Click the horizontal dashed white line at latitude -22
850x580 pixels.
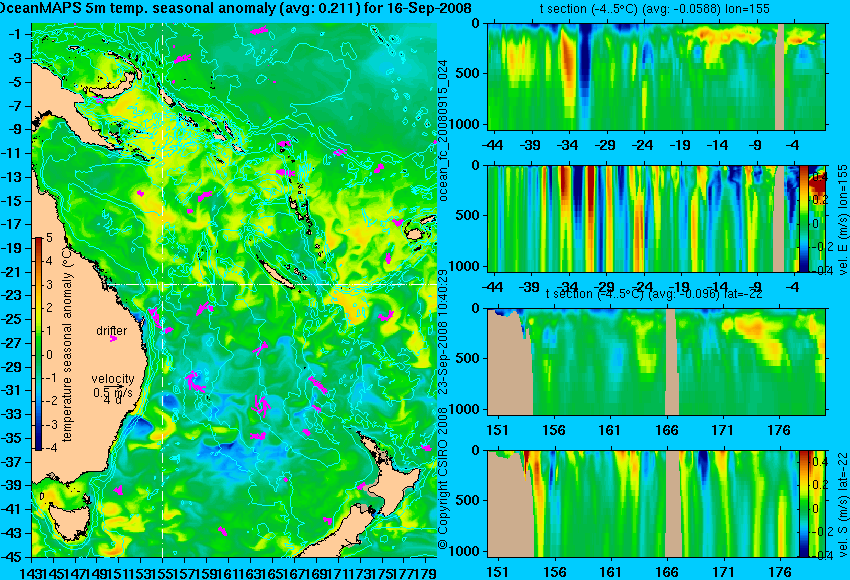click(x=271, y=284)
